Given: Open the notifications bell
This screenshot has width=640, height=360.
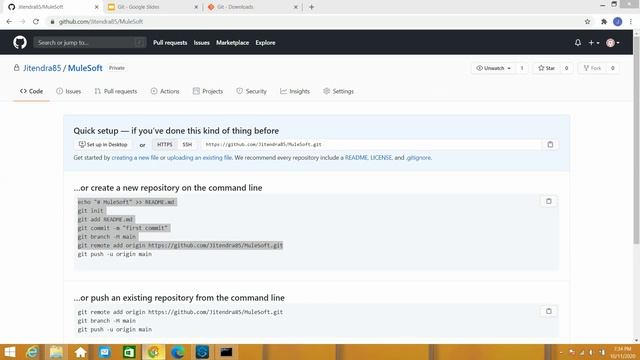Looking at the screenshot, I should tap(578, 42).
